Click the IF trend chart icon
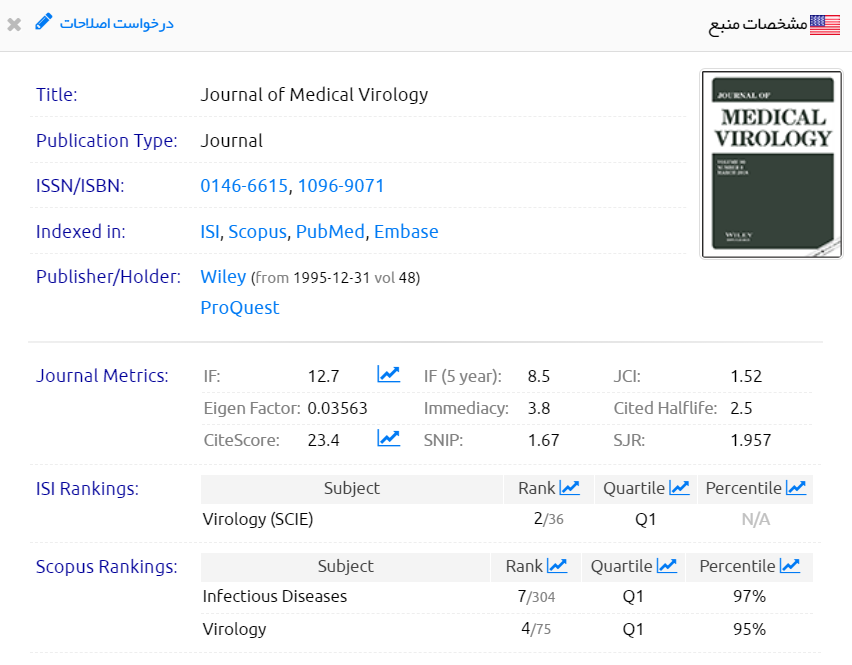 tap(388, 375)
